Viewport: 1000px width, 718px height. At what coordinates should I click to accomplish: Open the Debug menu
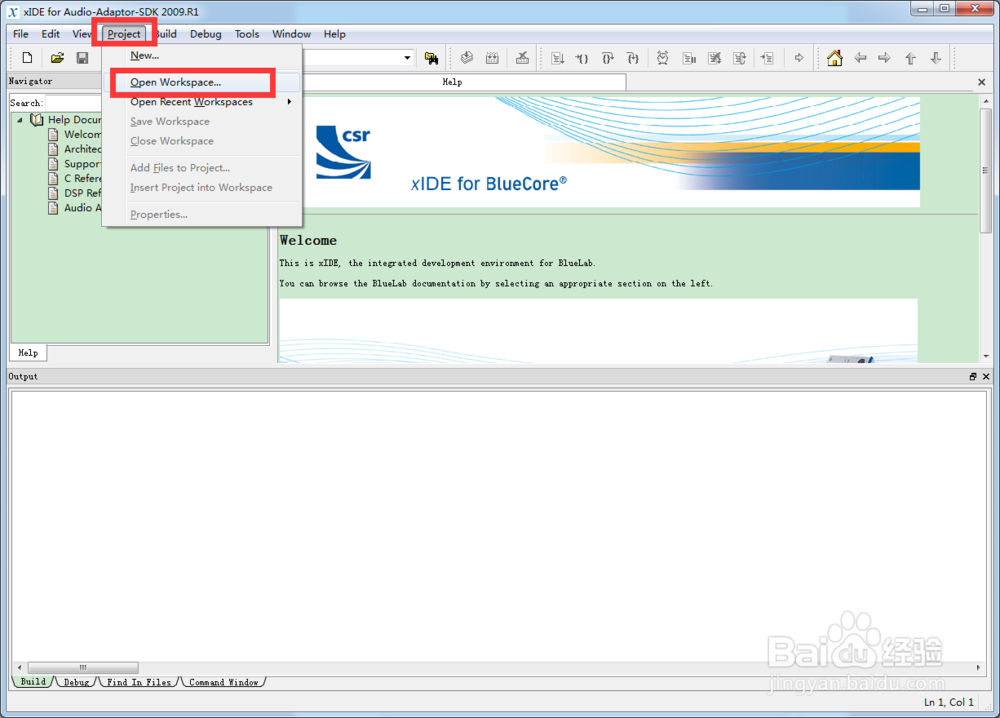point(205,34)
